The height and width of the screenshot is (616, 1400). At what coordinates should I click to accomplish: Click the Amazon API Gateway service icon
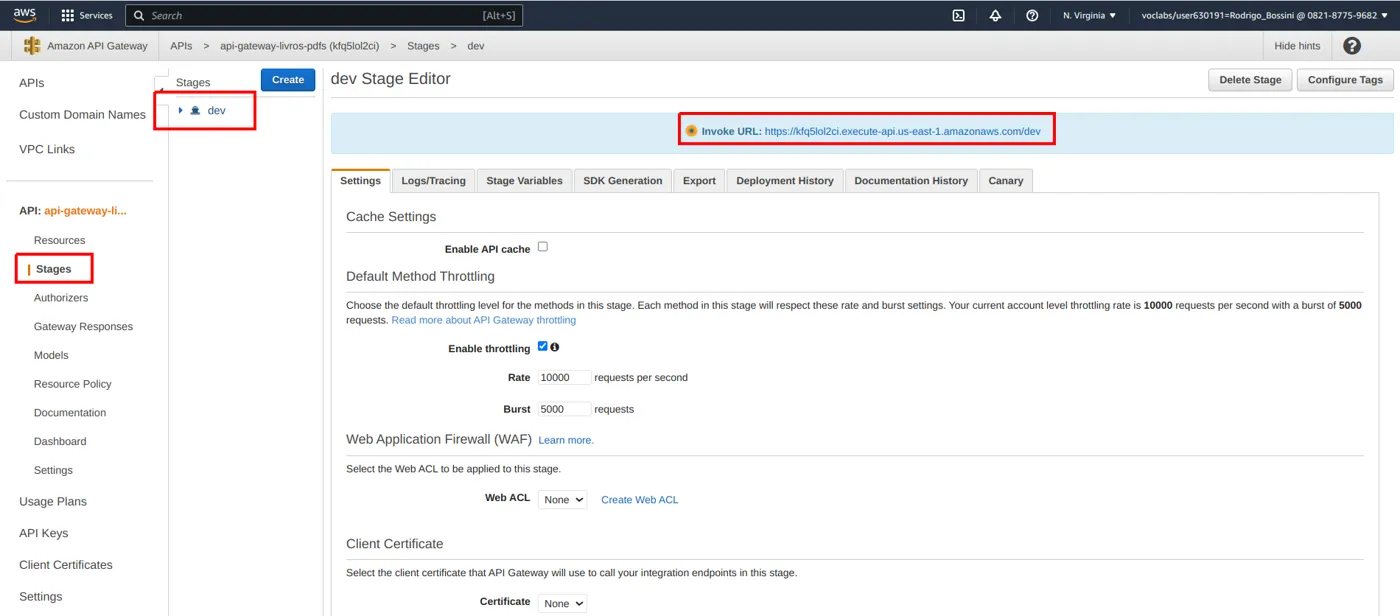coord(32,46)
